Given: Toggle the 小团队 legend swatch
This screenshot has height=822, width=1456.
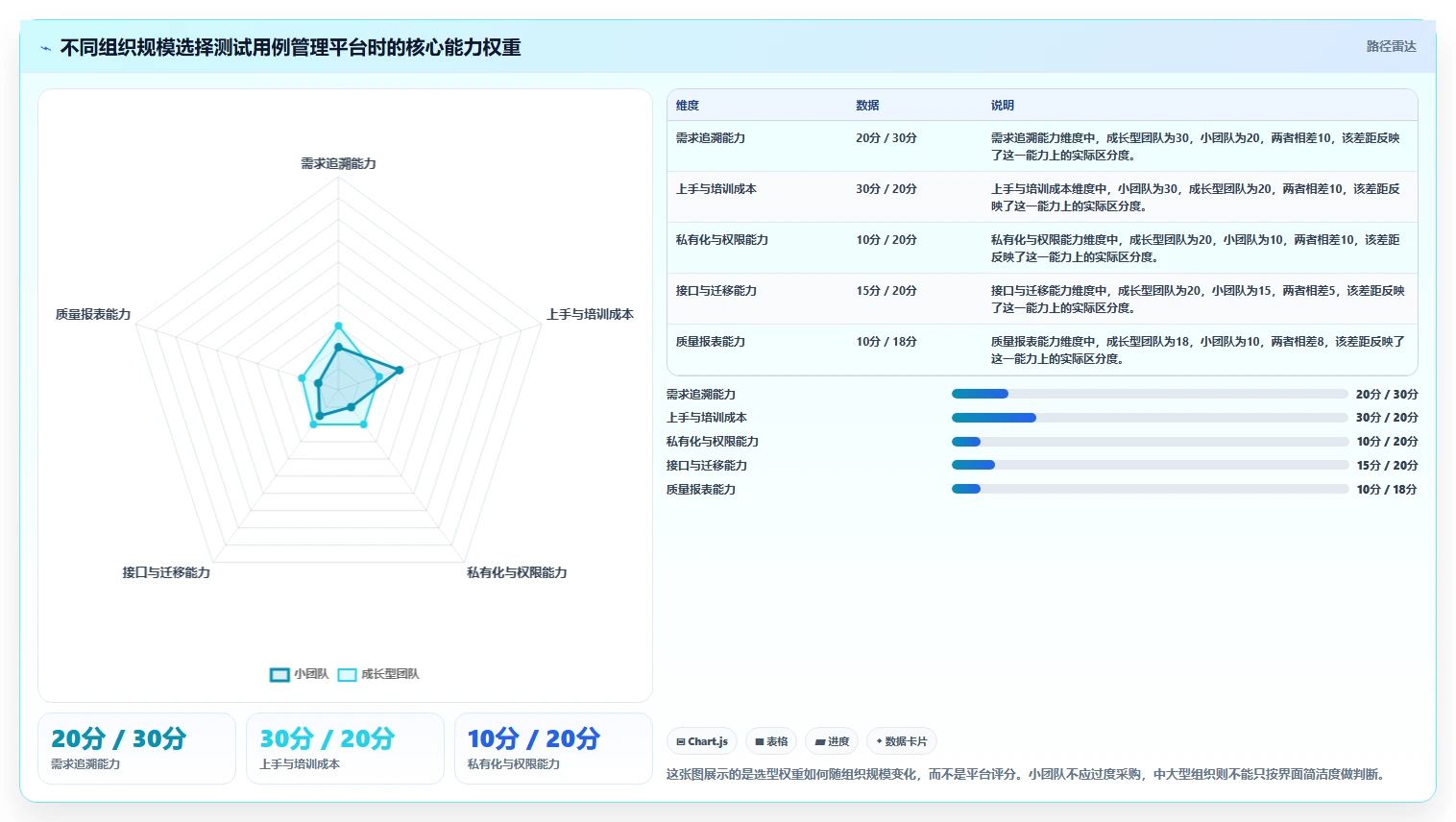Looking at the screenshot, I should click(279, 674).
